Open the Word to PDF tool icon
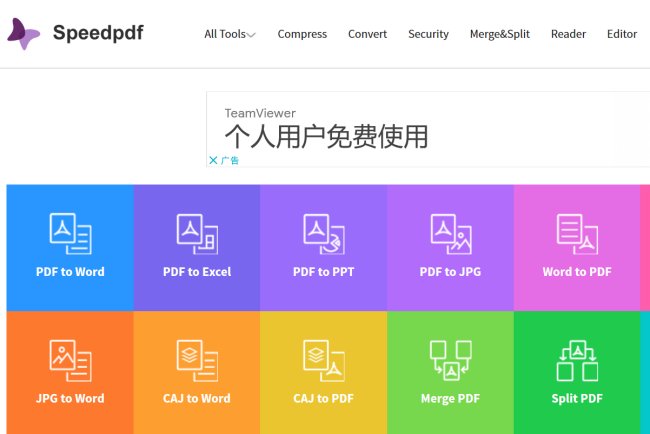This screenshot has height=434, width=650. click(x=577, y=234)
